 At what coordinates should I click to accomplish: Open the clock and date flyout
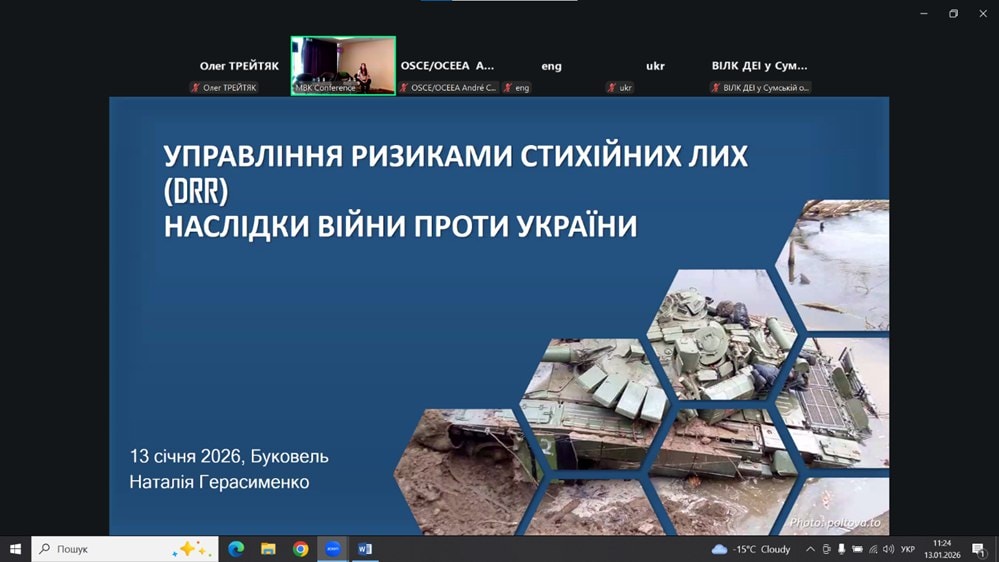(941, 549)
